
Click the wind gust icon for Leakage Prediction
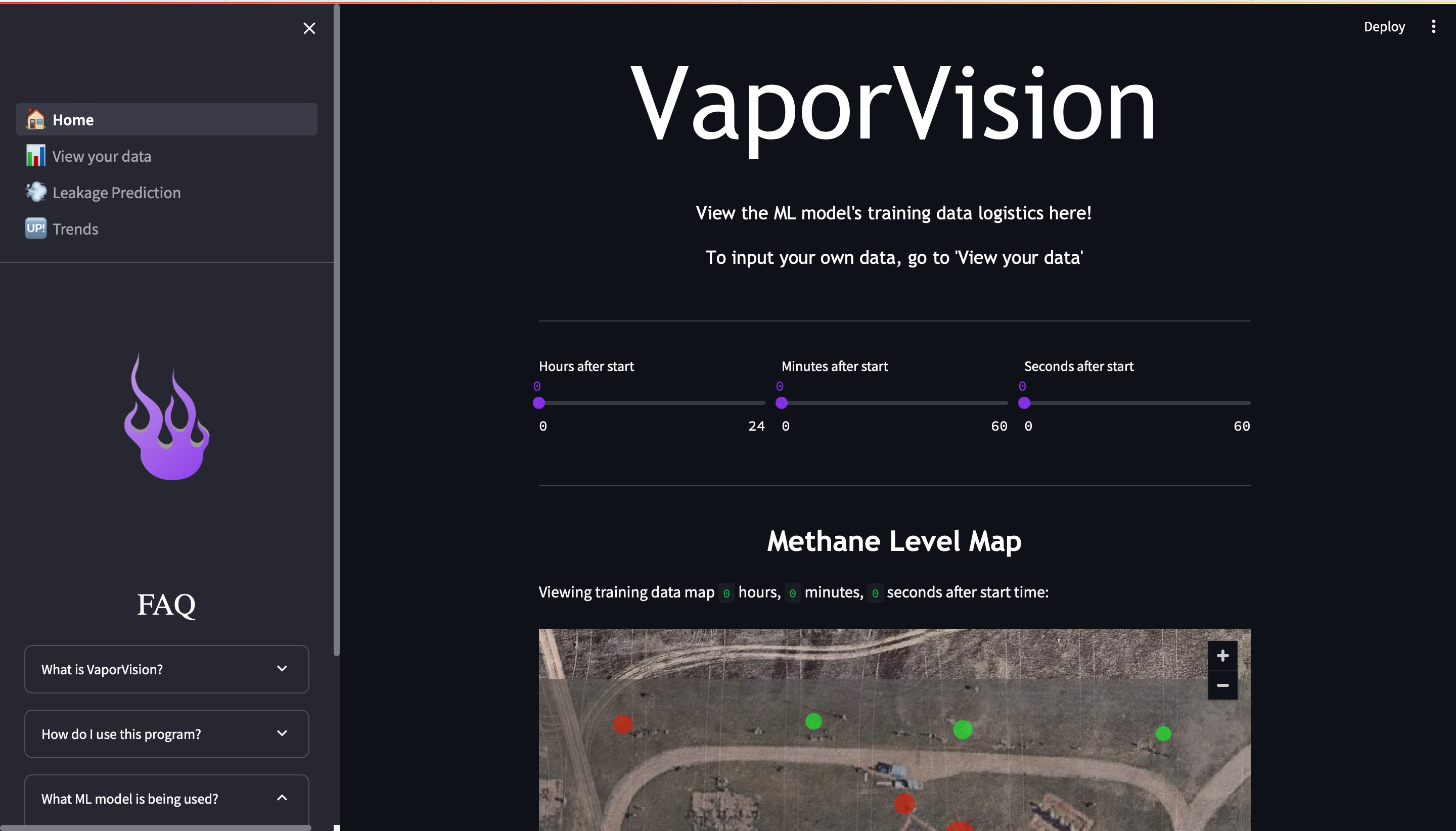(x=35, y=193)
